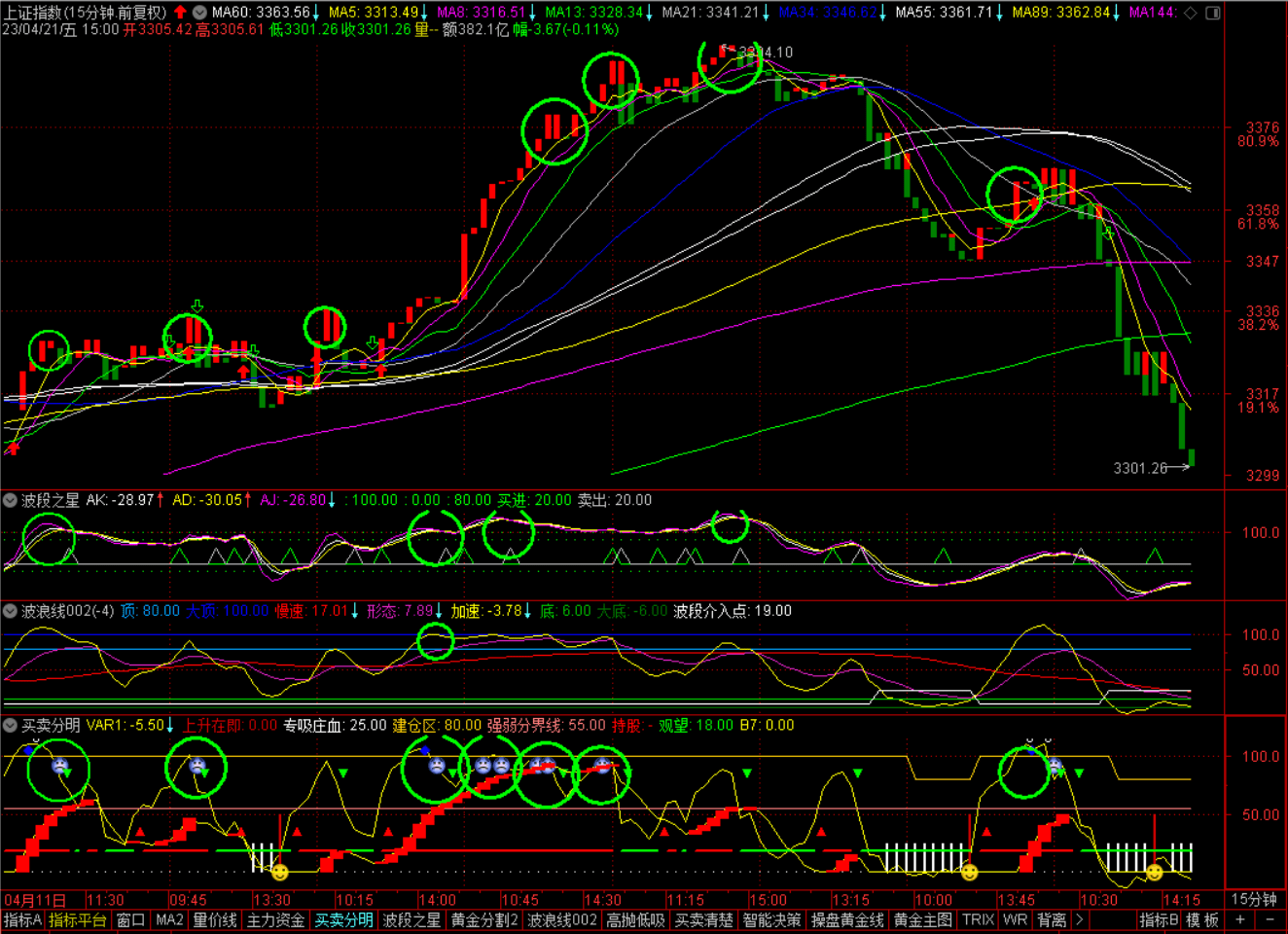
Task: Click the yellow smiley face near 10:00
Action: tap(969, 872)
